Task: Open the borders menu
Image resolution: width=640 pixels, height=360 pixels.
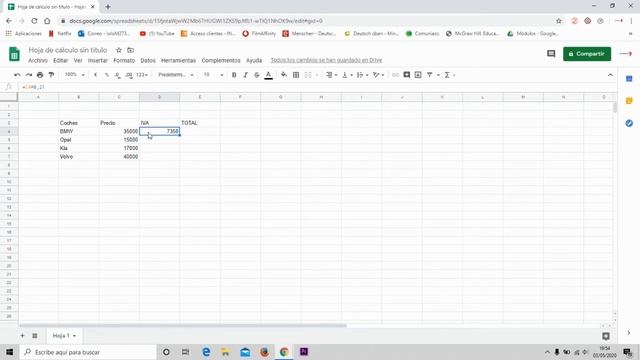Action: point(296,75)
